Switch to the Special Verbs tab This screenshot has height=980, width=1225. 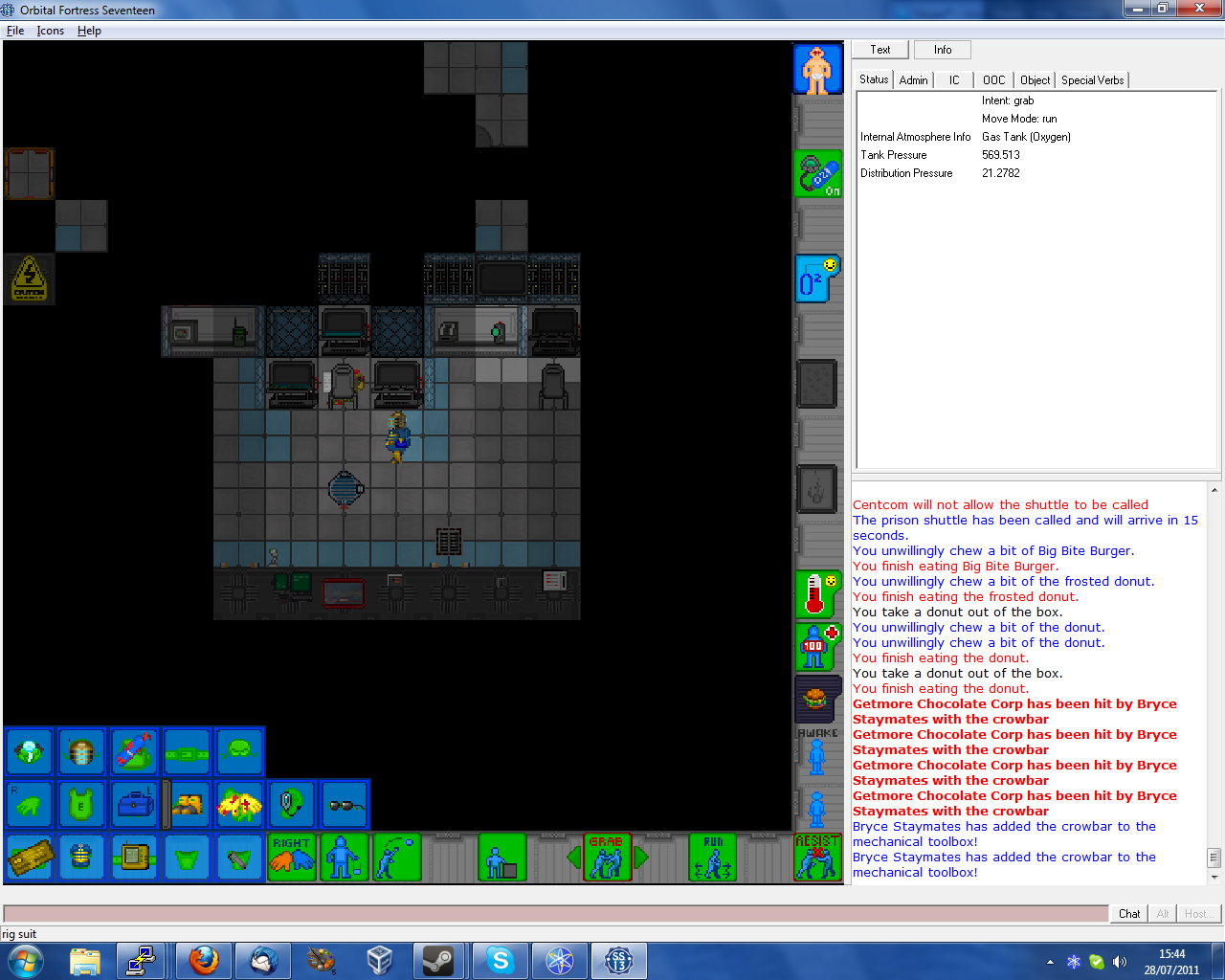click(x=1092, y=80)
